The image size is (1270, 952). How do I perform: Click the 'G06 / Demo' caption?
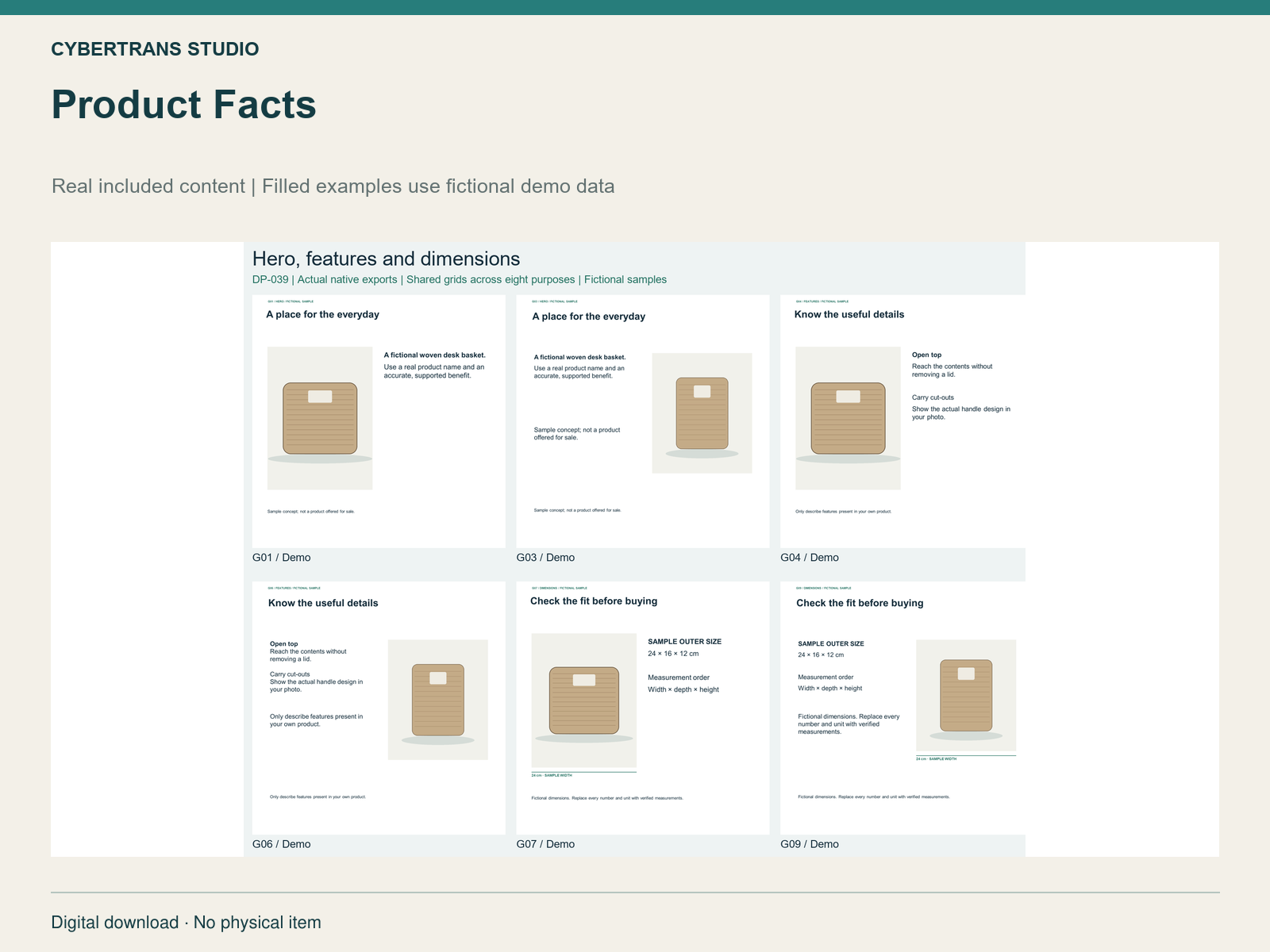[282, 844]
